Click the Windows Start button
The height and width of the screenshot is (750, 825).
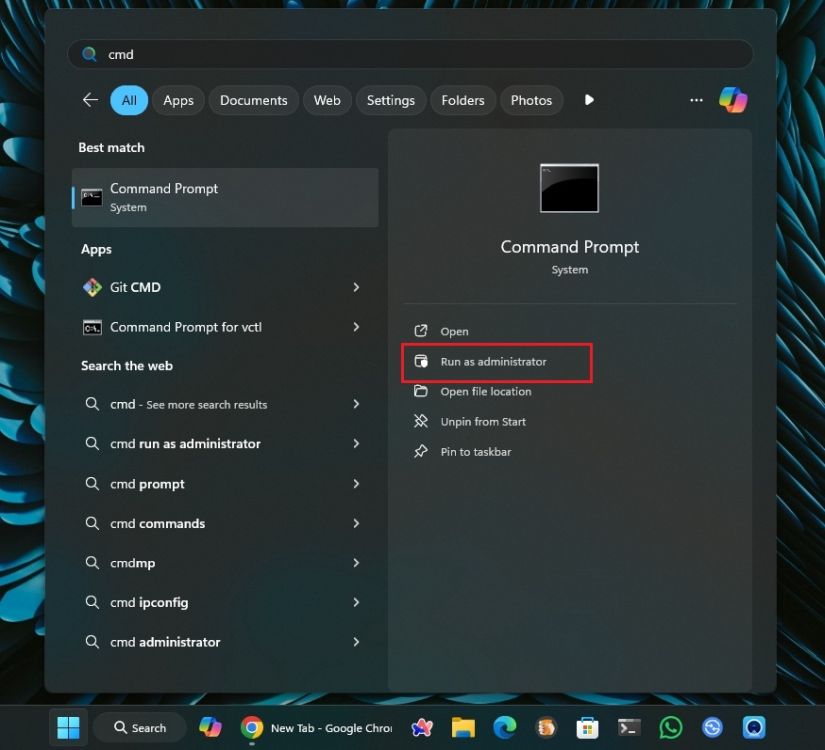pyautogui.click(x=68, y=727)
